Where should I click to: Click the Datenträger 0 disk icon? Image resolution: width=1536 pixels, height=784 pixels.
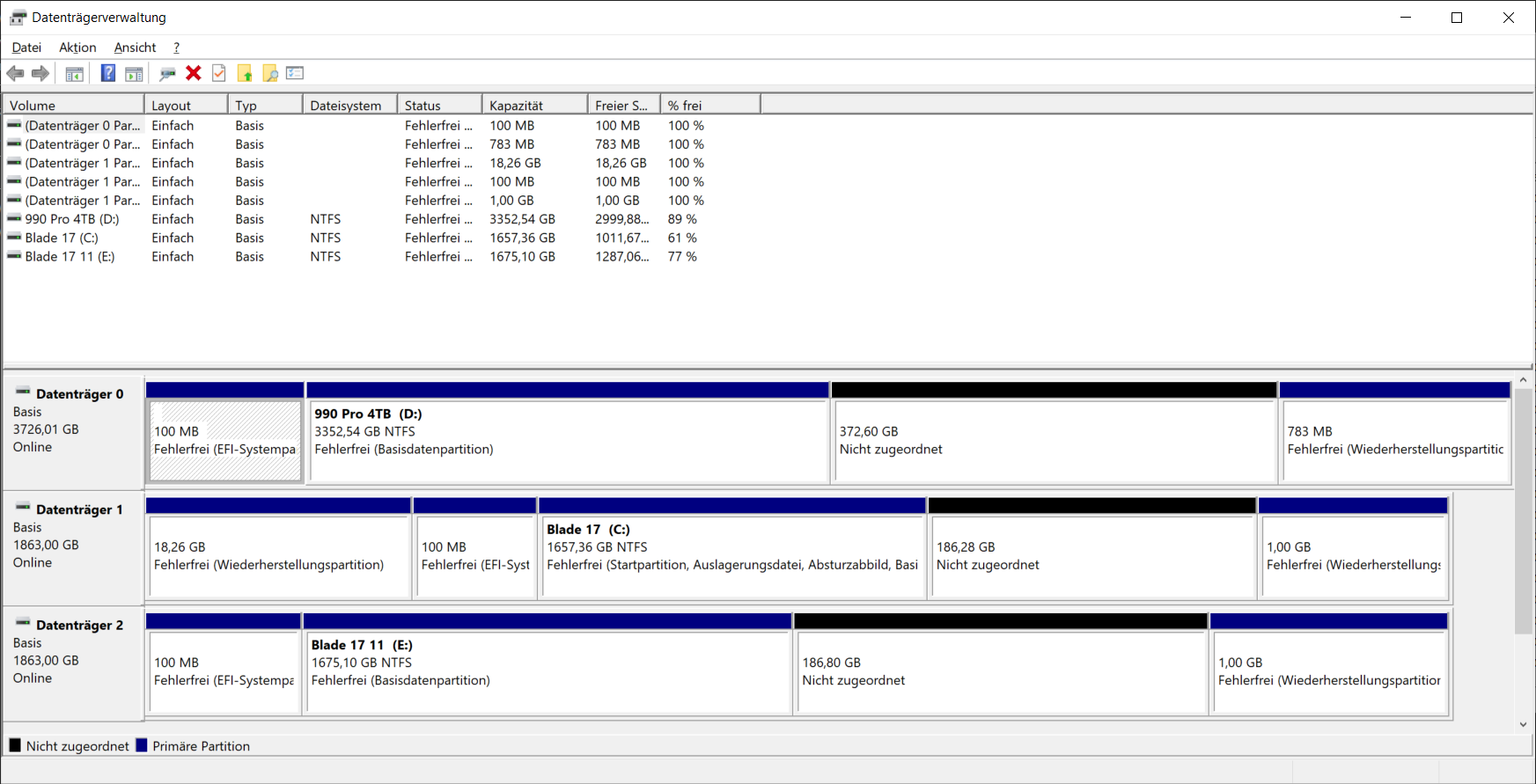(23, 392)
